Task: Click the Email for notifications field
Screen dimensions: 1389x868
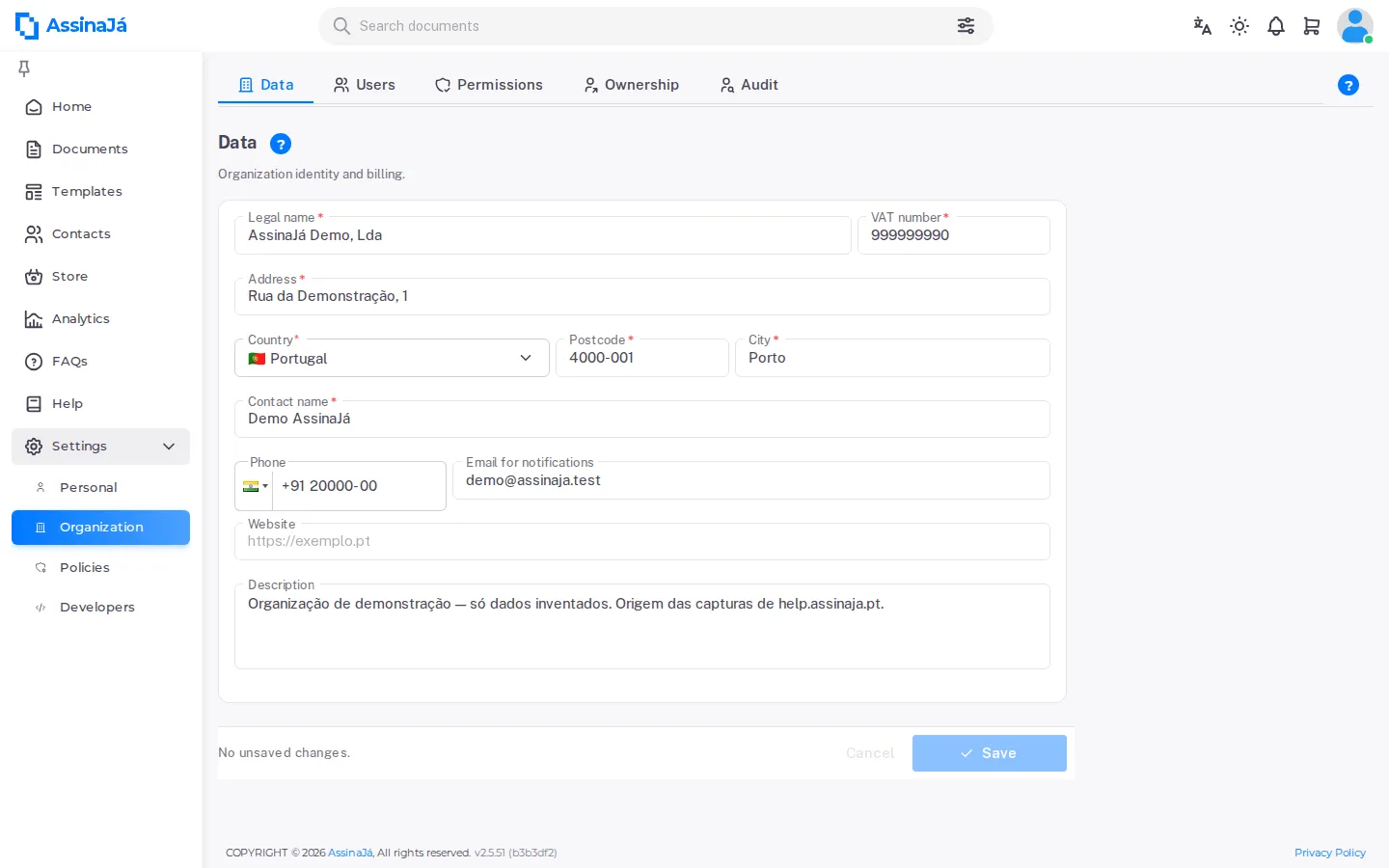Action: 751,480
